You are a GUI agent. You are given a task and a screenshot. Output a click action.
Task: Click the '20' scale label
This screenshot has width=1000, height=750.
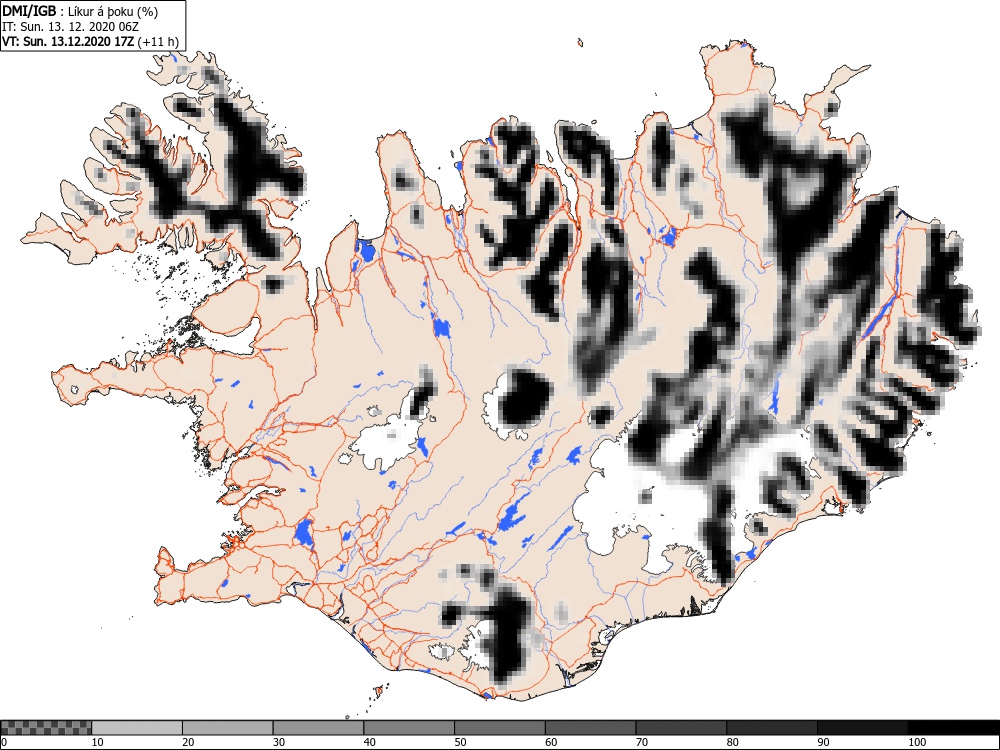coord(188,742)
